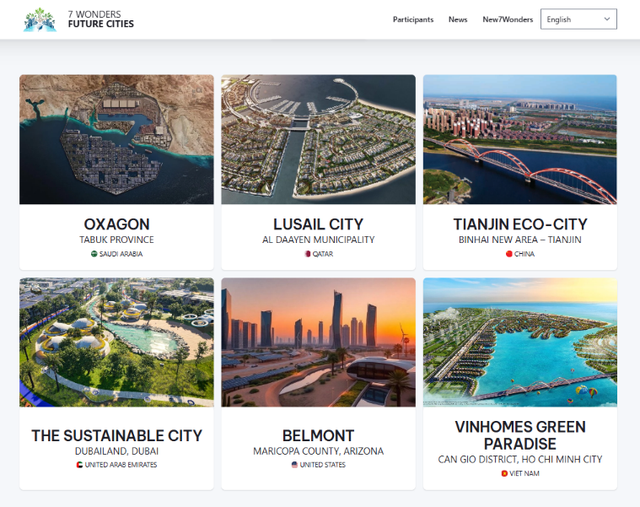Click the Saudi Arabia flag icon

(94, 254)
